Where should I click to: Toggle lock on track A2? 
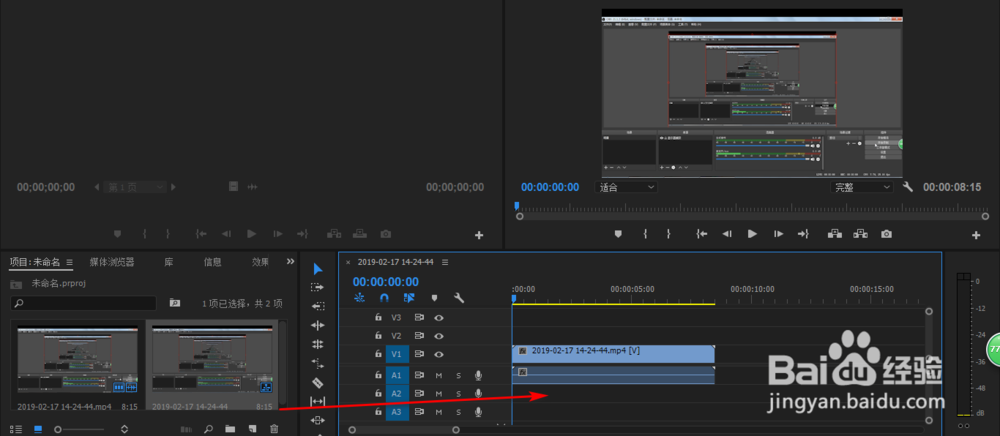(378, 393)
